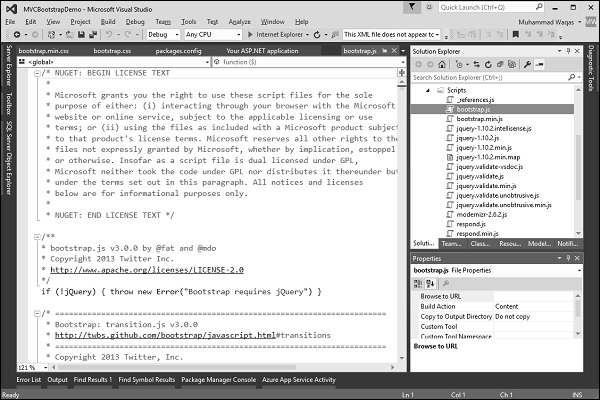Open the Analyze menu
The image size is (600, 400).
pyautogui.click(x=240, y=22)
